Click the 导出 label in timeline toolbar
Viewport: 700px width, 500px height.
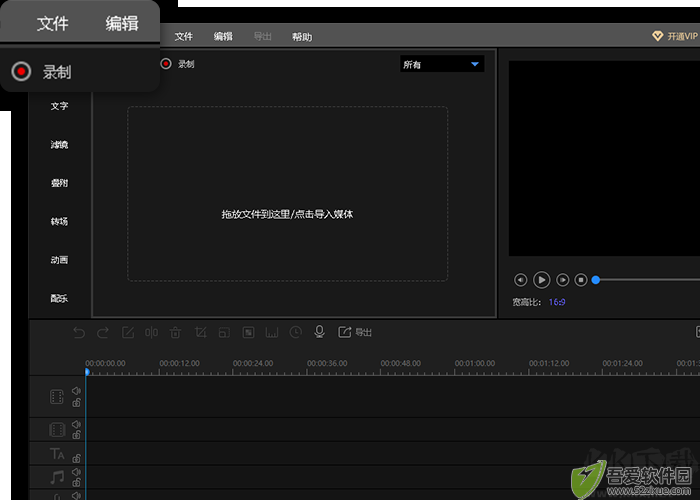click(x=363, y=333)
